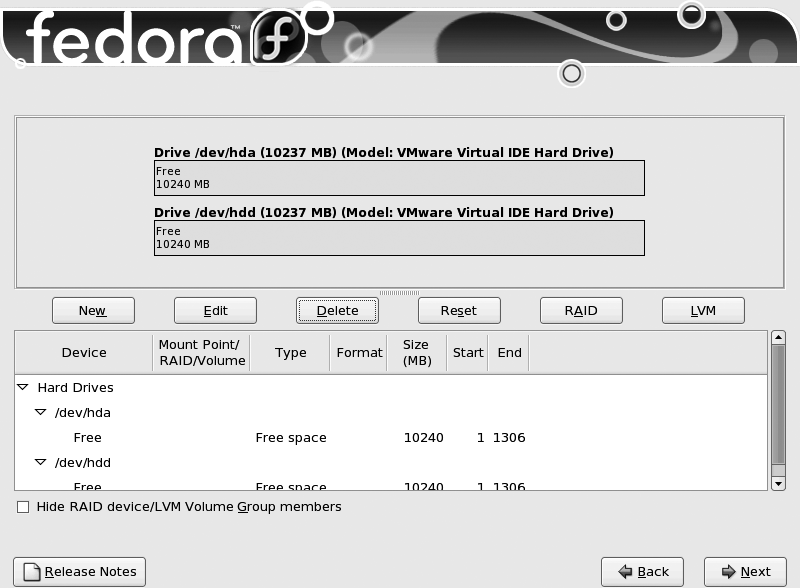The image size is (800, 588).
Task: Collapse the /dev/hda device entry
Action: click(x=40, y=412)
